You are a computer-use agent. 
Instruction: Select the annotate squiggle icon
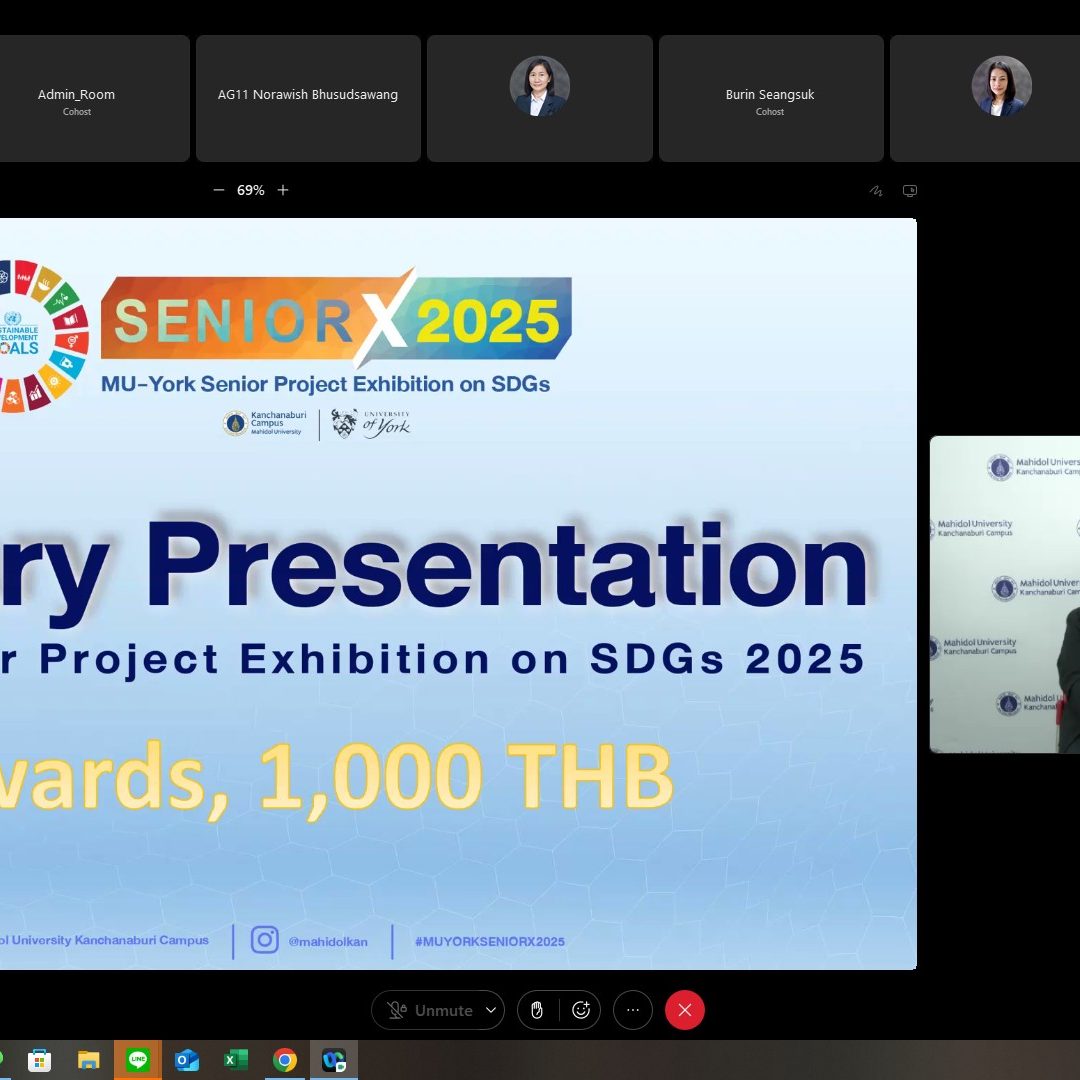877,191
